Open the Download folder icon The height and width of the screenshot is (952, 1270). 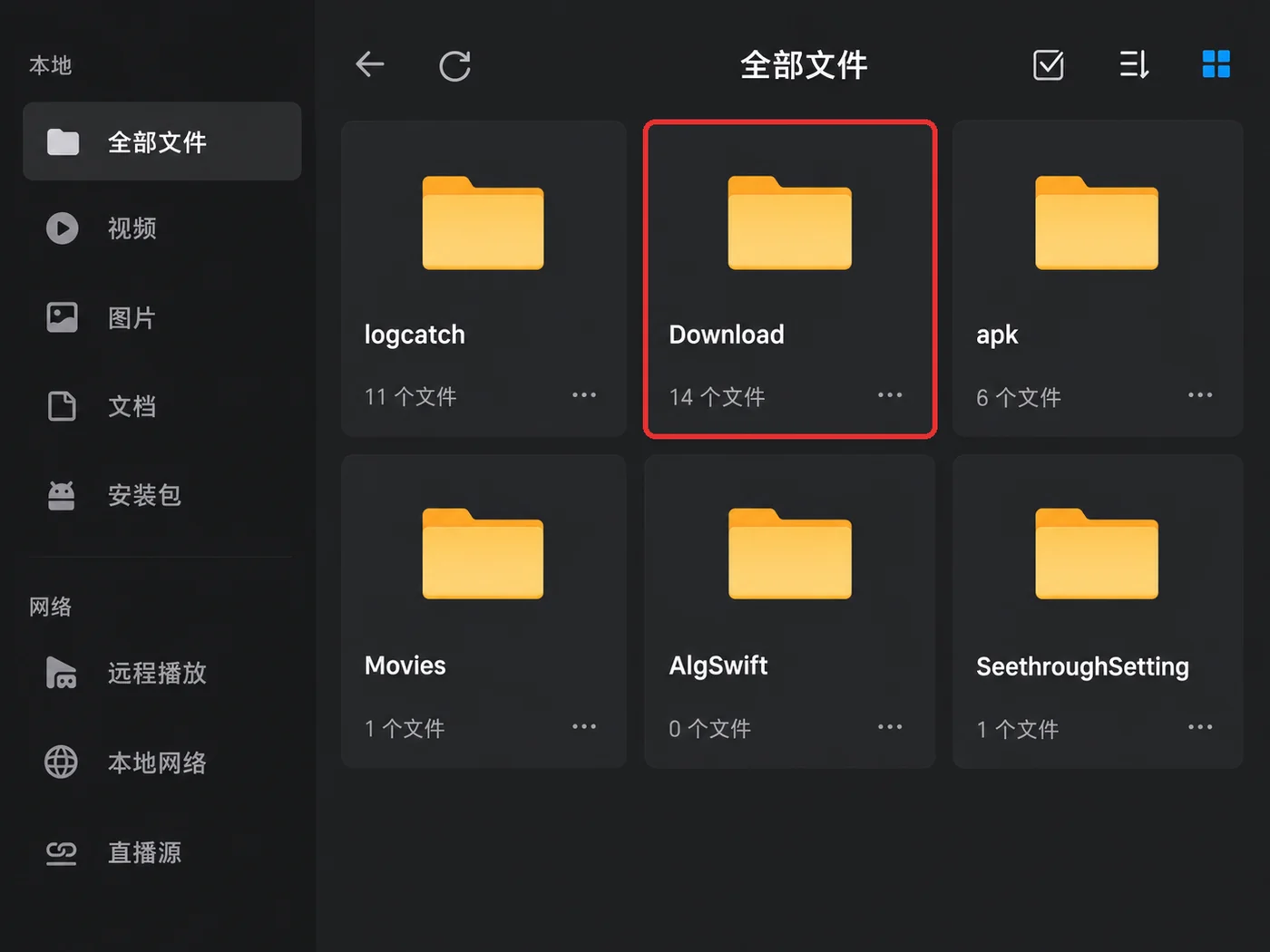789,223
